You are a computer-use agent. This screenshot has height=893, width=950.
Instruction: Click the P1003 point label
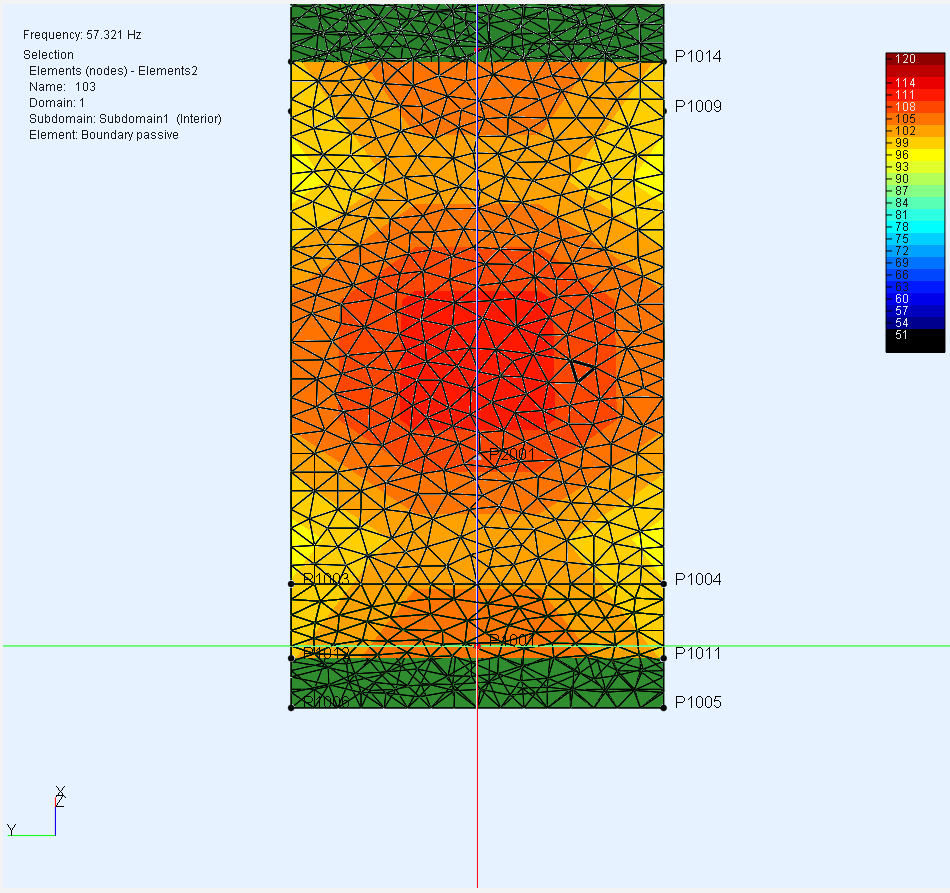(326, 580)
